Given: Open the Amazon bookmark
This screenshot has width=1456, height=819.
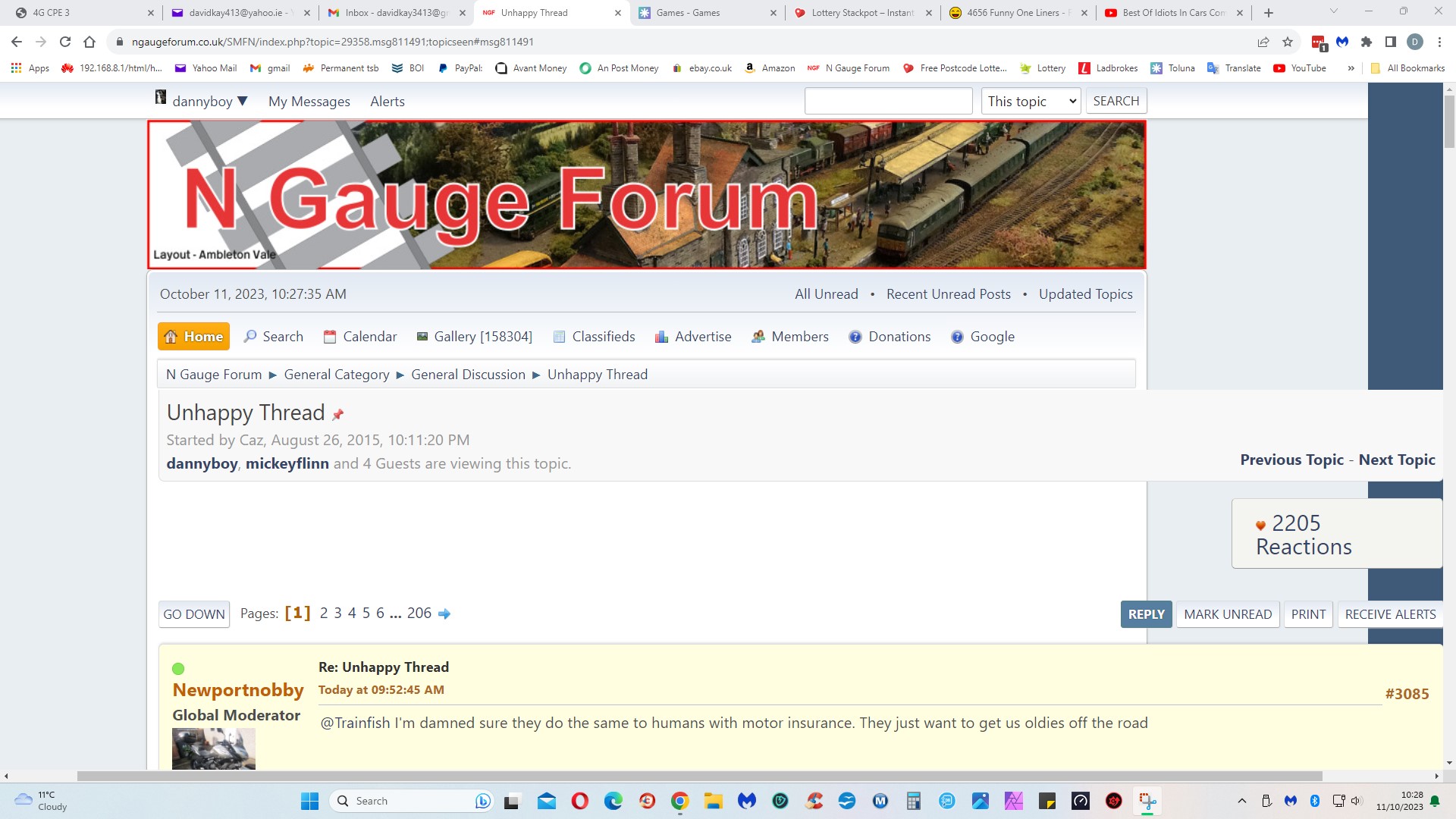Looking at the screenshot, I should [x=770, y=68].
